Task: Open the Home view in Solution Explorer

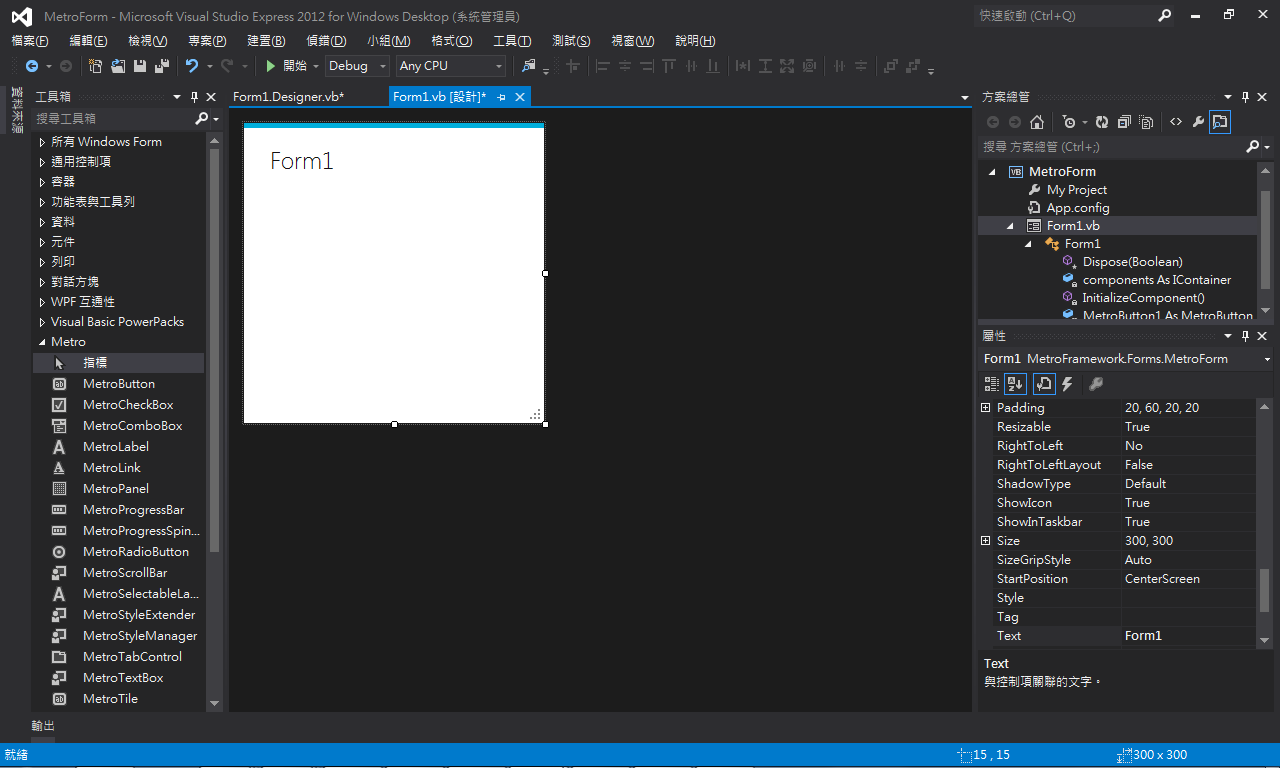Action: click(1037, 122)
